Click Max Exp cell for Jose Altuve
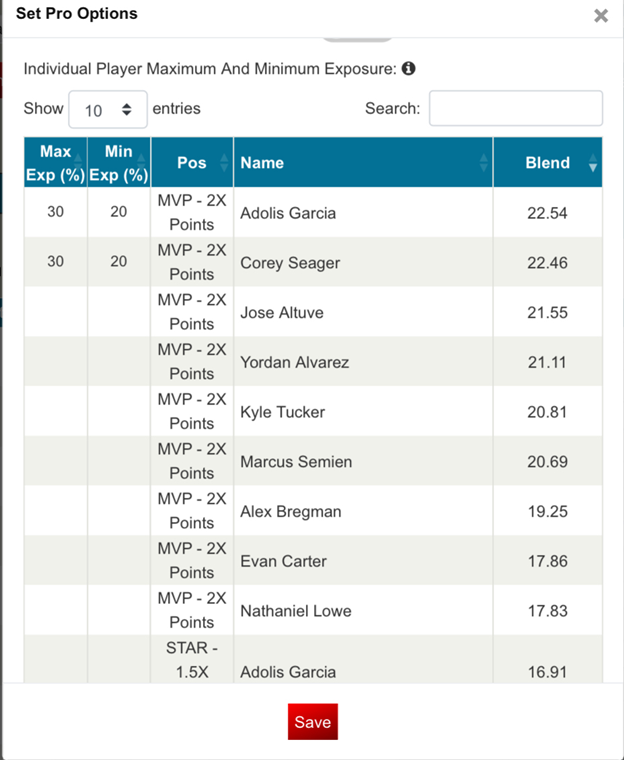This screenshot has height=760, width=624. pos(55,312)
